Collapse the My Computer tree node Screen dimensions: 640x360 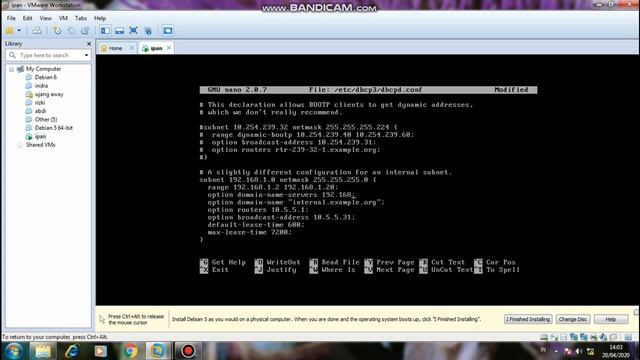11,69
